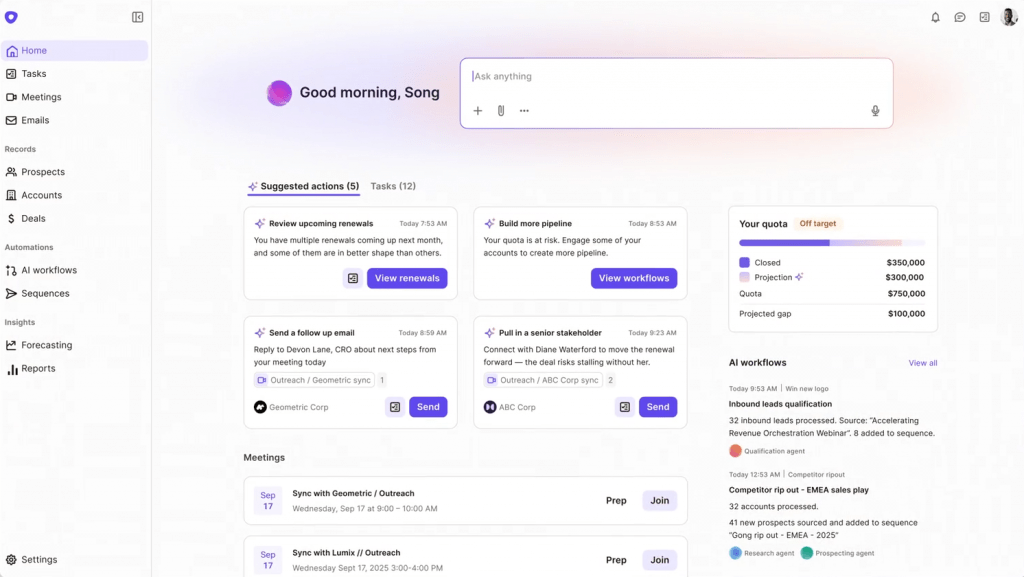
Task: Open detail panel icon on Geometric Corp card
Action: point(395,407)
